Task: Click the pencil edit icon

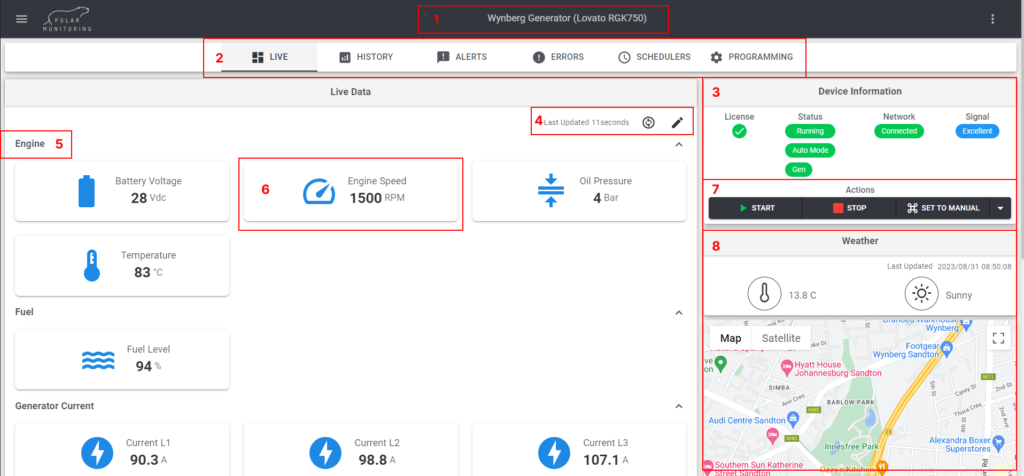Action: click(x=677, y=122)
